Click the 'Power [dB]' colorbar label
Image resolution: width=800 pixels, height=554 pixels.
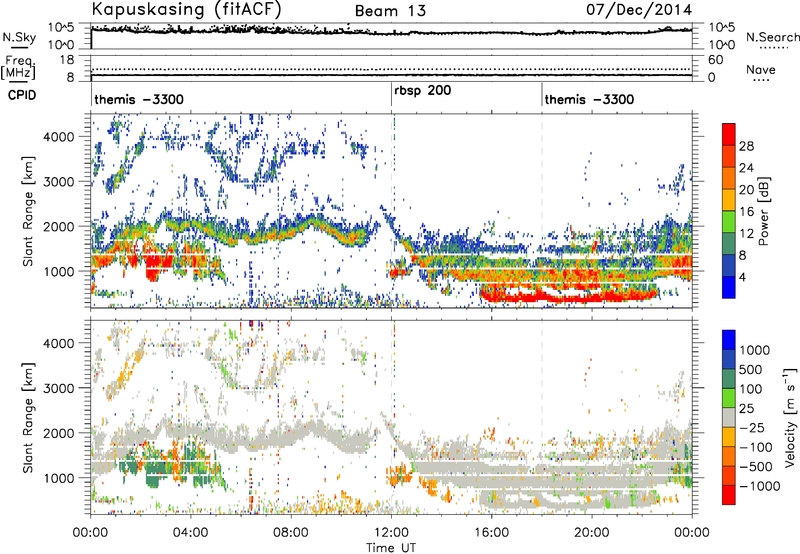[x=764, y=211]
